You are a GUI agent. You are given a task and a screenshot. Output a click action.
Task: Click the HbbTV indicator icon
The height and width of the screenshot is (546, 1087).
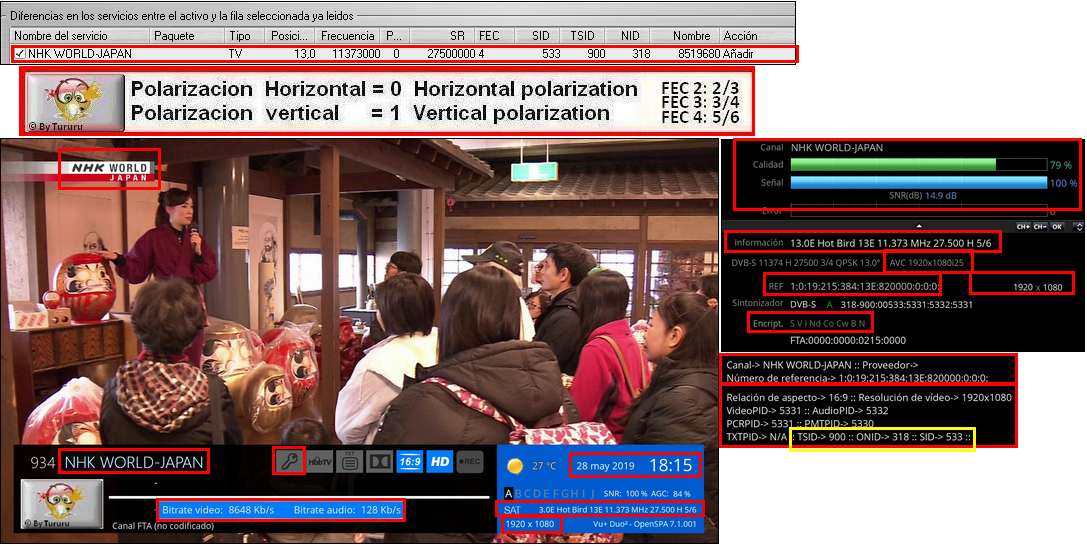[320, 461]
